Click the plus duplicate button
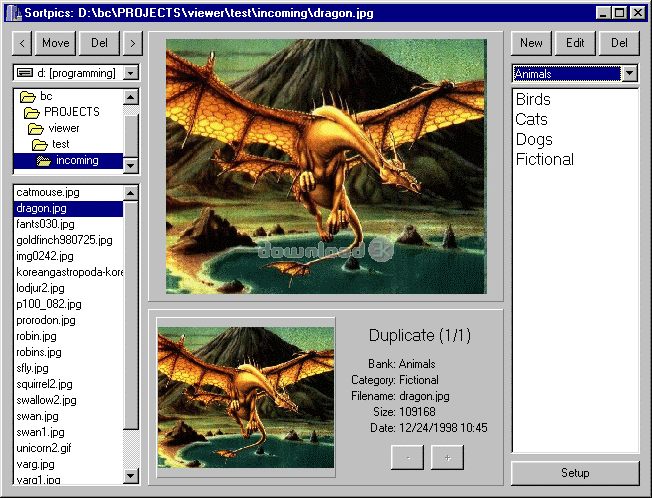The height and width of the screenshot is (498, 652). coord(447,458)
